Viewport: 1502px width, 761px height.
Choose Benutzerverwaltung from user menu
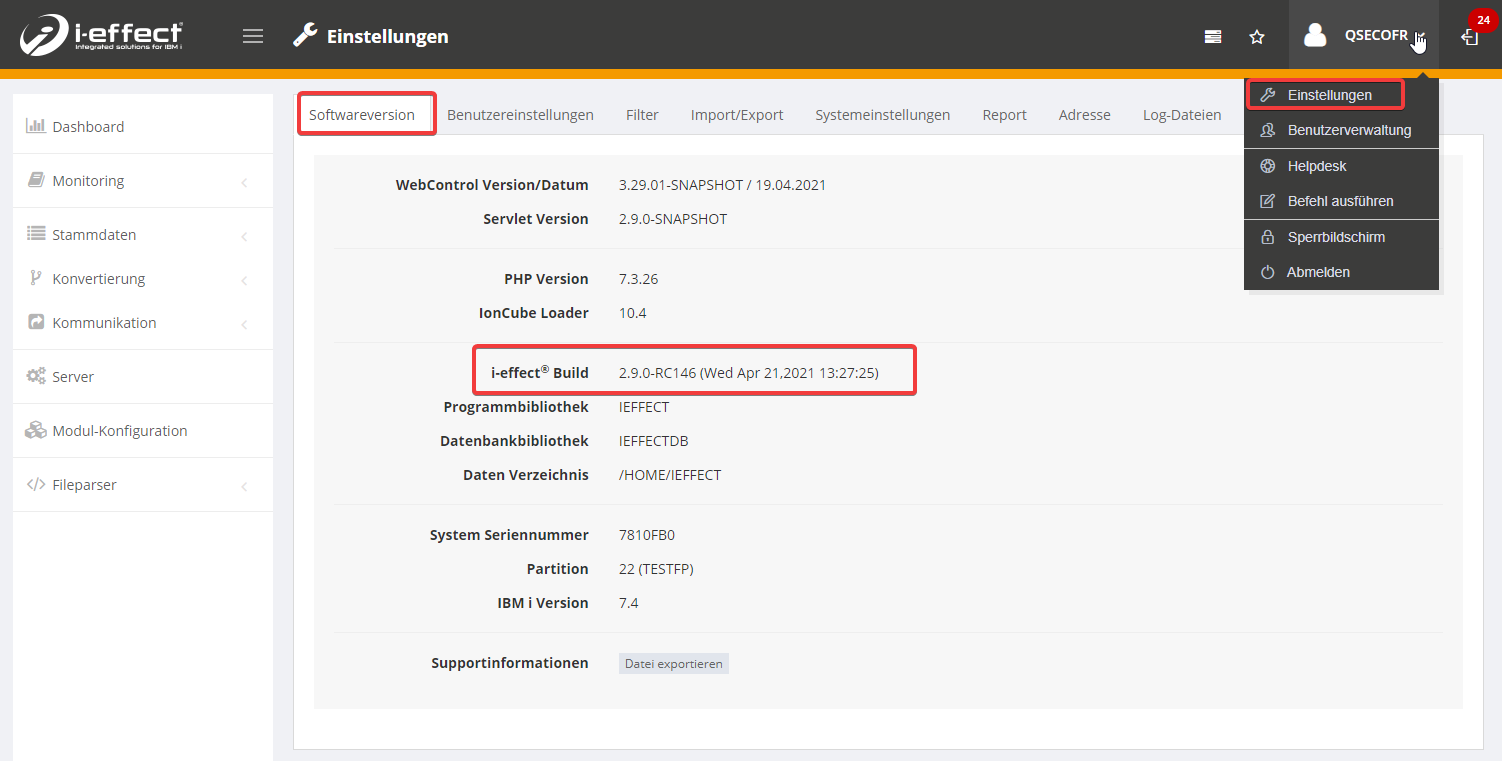pyautogui.click(x=1348, y=130)
